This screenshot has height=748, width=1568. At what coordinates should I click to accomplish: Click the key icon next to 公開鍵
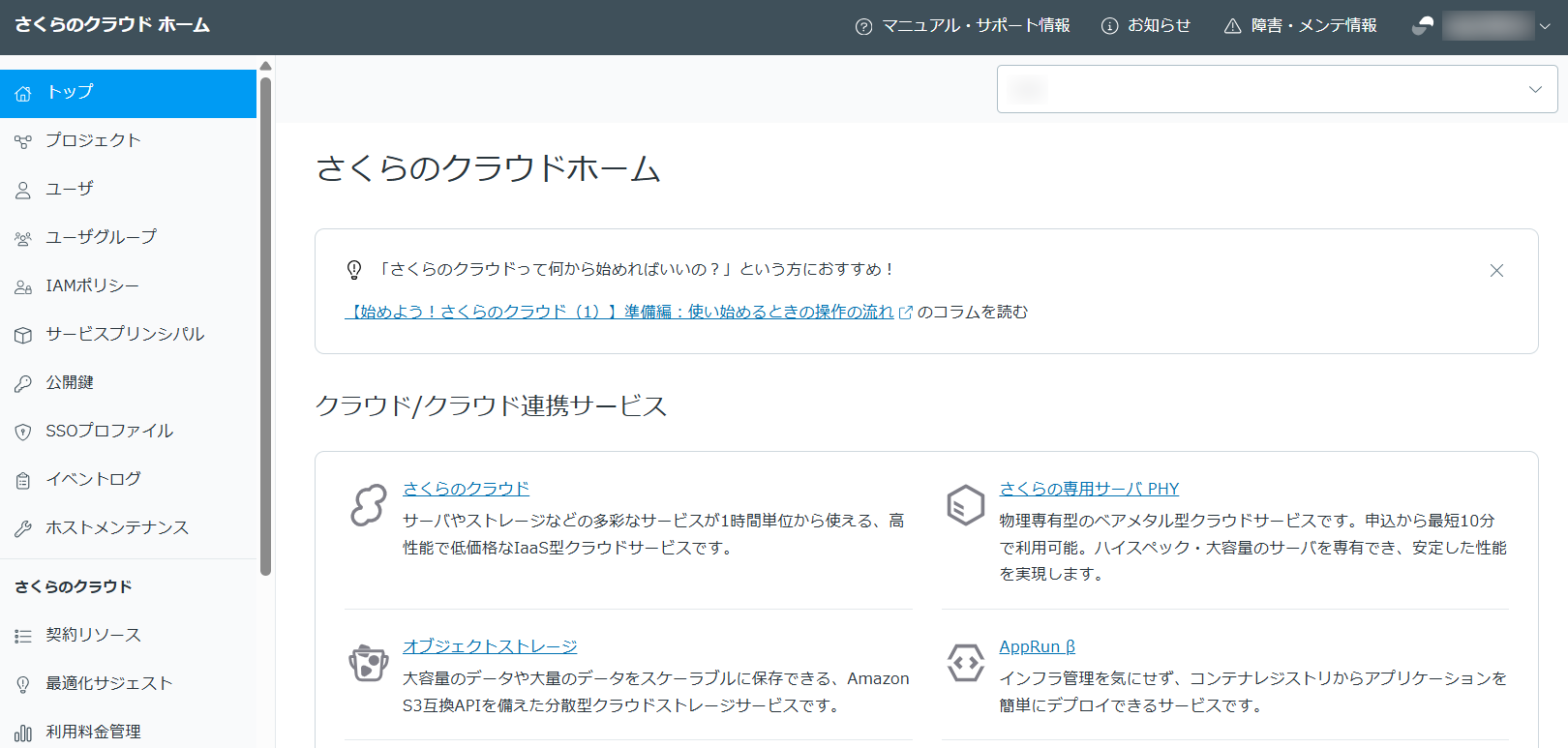tap(23, 384)
